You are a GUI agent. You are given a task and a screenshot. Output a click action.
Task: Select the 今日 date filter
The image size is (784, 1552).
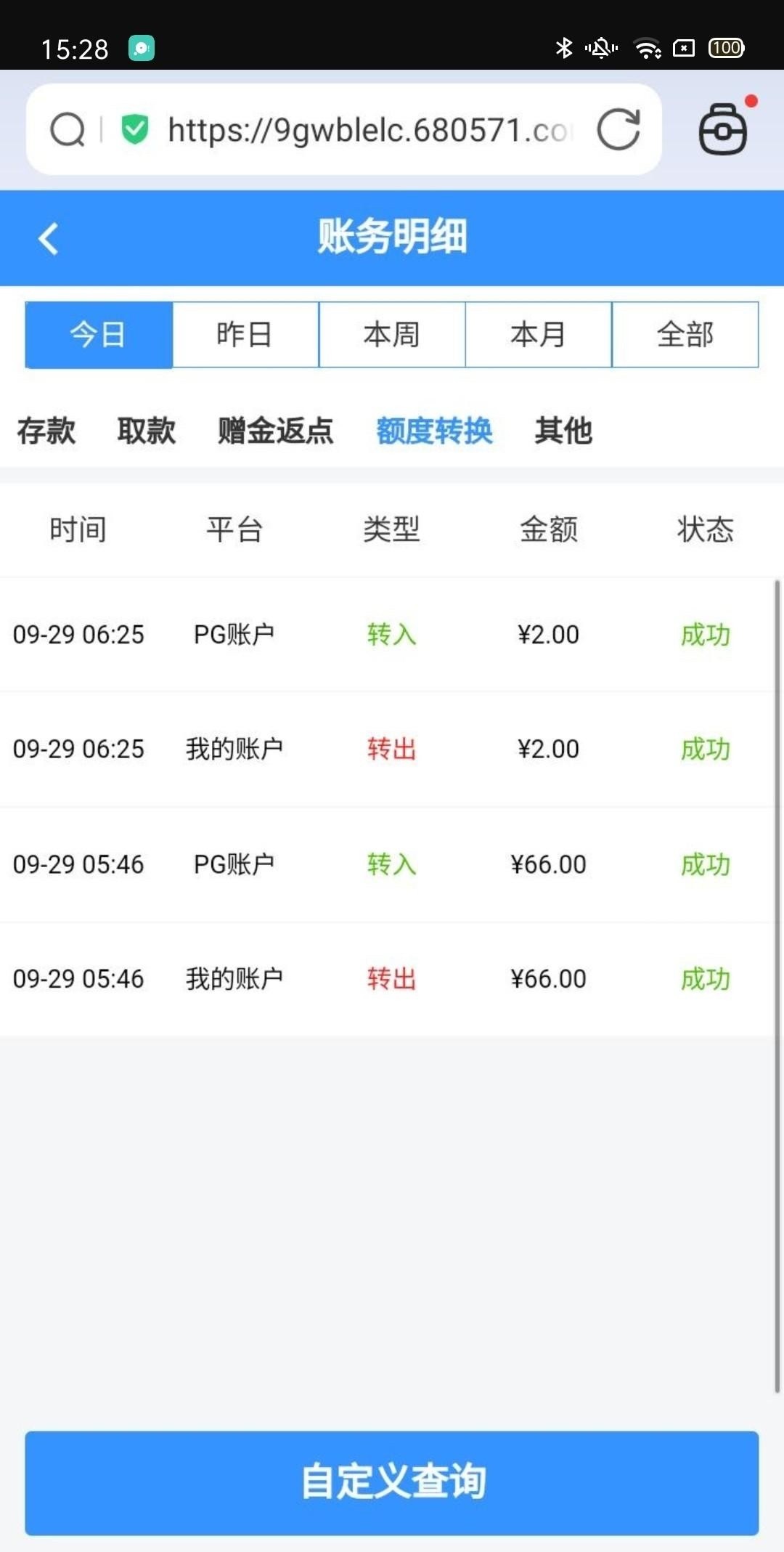[x=99, y=335]
